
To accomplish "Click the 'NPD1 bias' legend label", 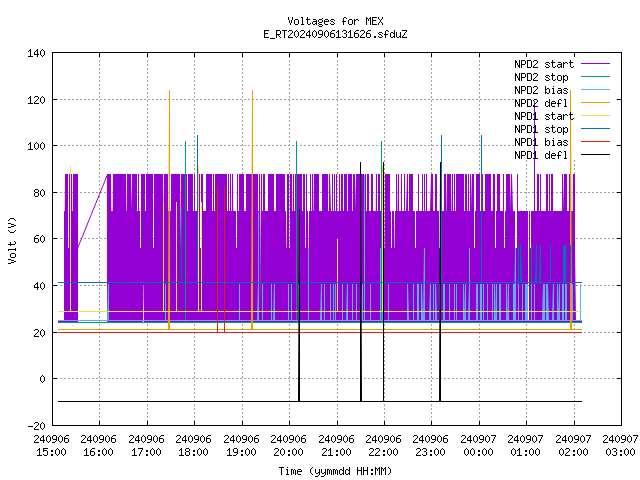I will [x=541, y=142].
